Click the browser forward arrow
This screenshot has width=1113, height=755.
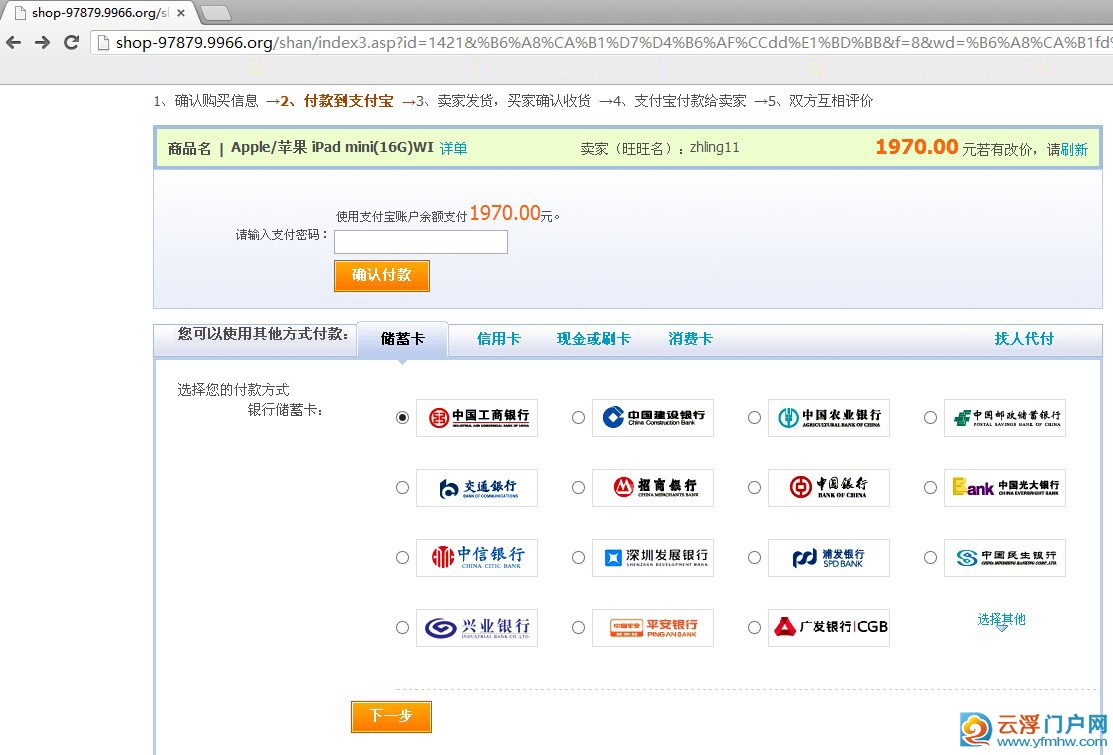click(x=42, y=42)
